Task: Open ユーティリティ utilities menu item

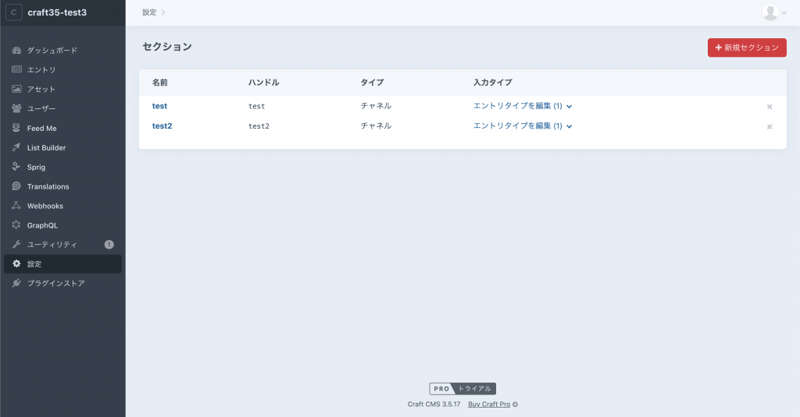Action: pyautogui.click(x=52, y=245)
